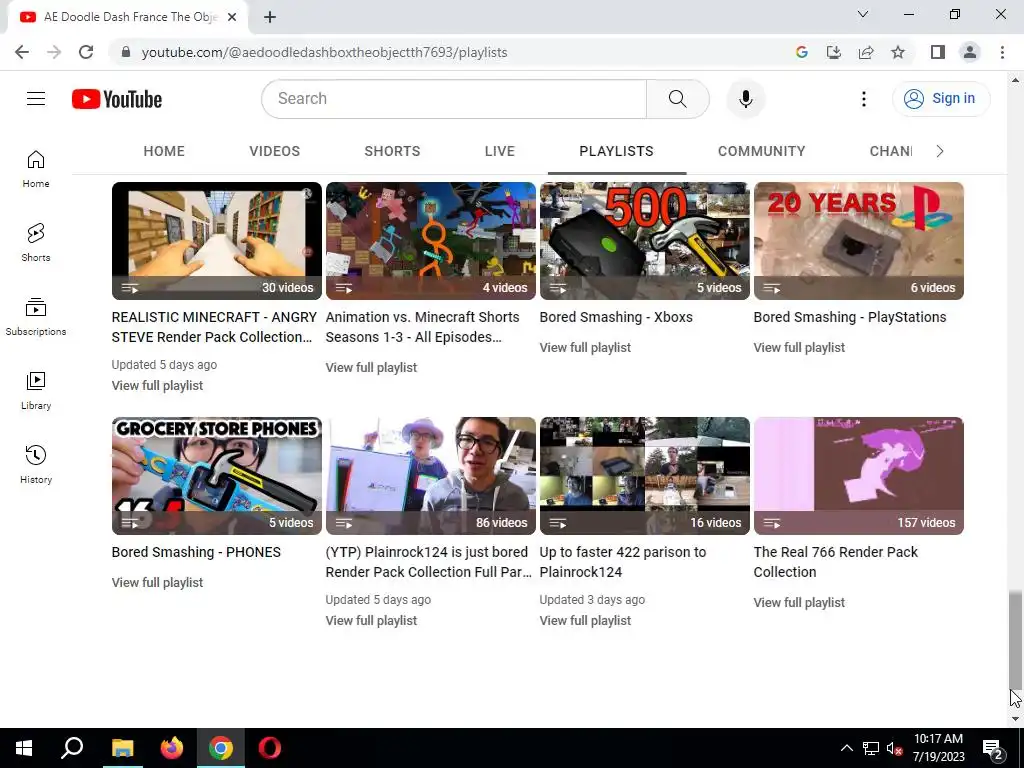
Task: View full playlist for Bored Smashing - PHONES
Action: [157, 583]
